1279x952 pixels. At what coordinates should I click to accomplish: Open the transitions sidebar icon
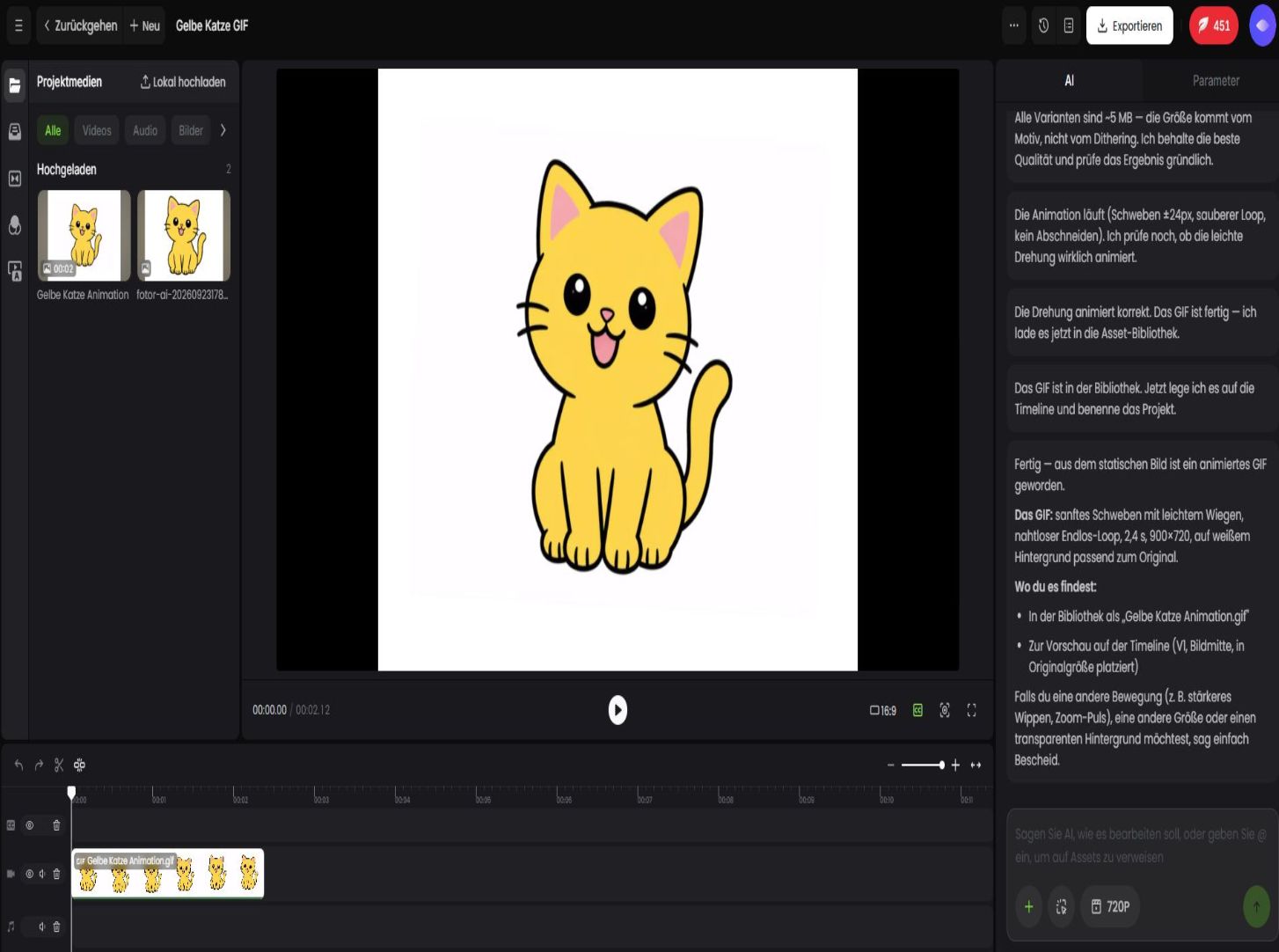(x=15, y=179)
